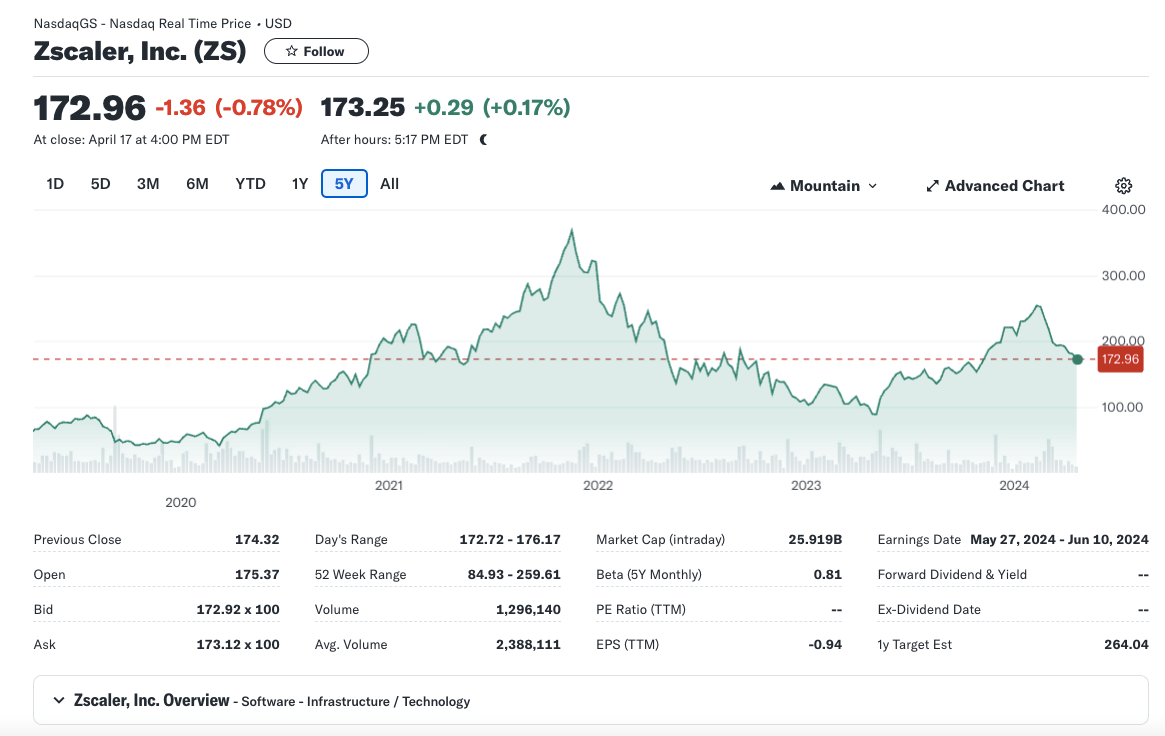Click the 2022 label on chart axis
1165x736 pixels.
click(598, 486)
